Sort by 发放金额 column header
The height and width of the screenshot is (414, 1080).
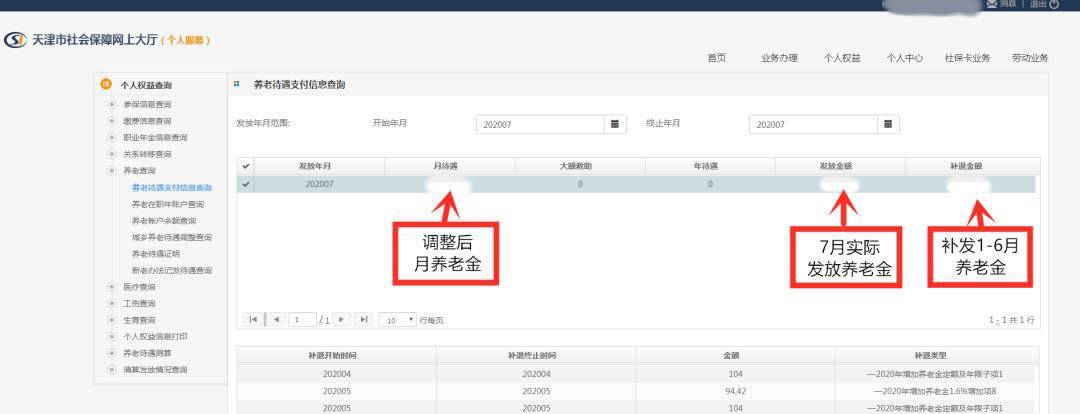tap(839, 166)
